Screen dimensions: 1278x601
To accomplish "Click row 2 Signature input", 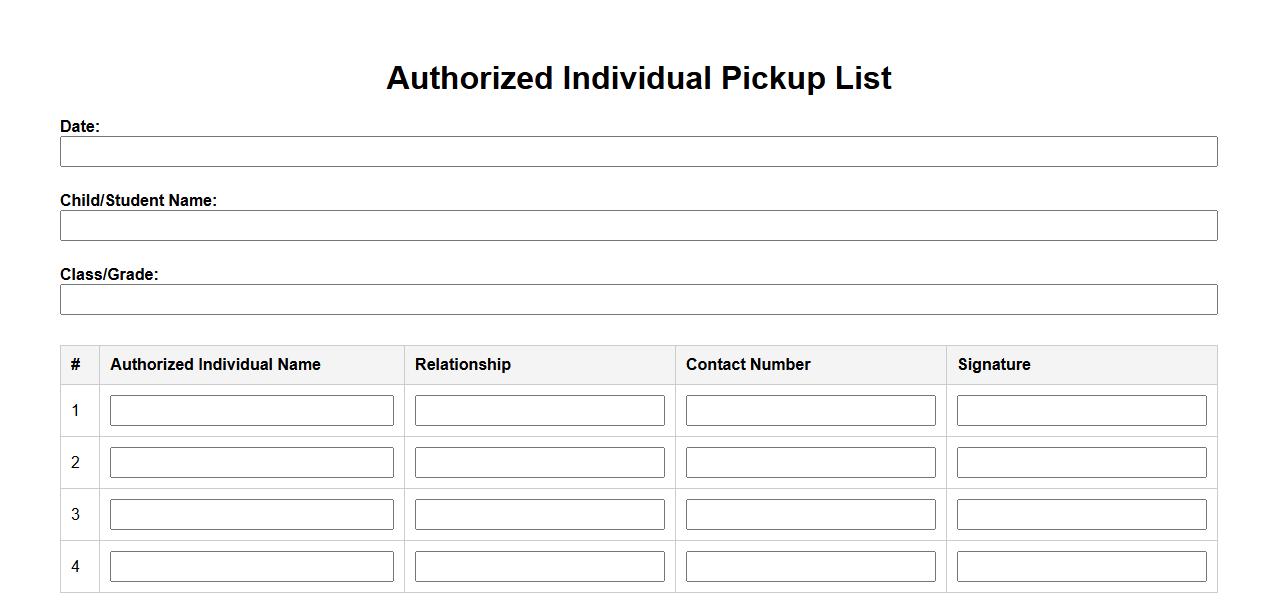I will (1082, 463).
